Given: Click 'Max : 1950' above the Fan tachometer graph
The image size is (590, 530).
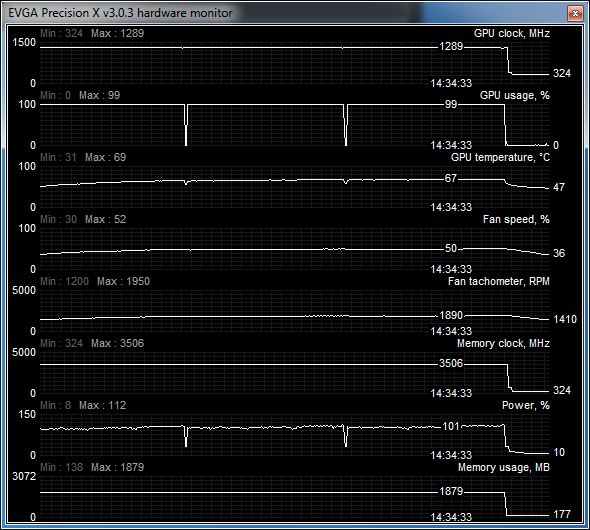Looking at the screenshot, I should pos(123,282).
